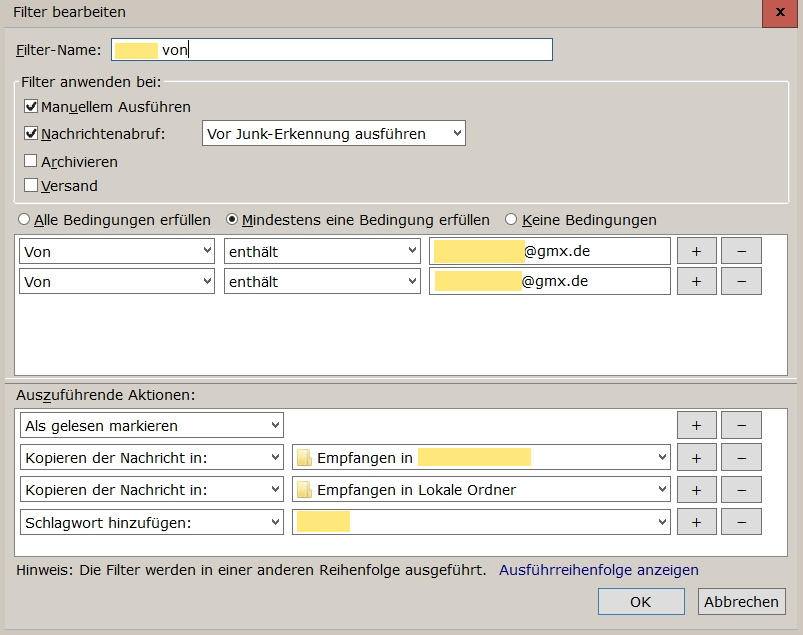Open 'Vor Junk-Erkennung ausführen' dropdown

coord(333,134)
